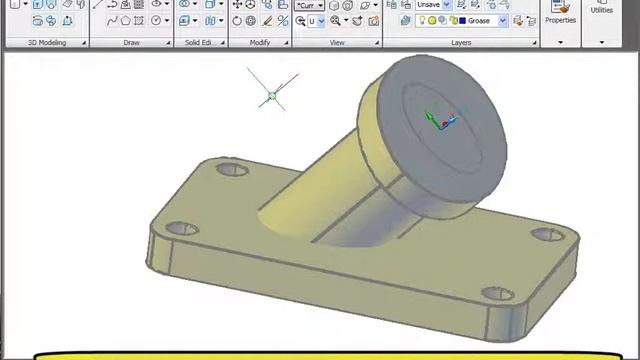Open the Utilities panel button
The image size is (640, 360).
coord(602,7)
